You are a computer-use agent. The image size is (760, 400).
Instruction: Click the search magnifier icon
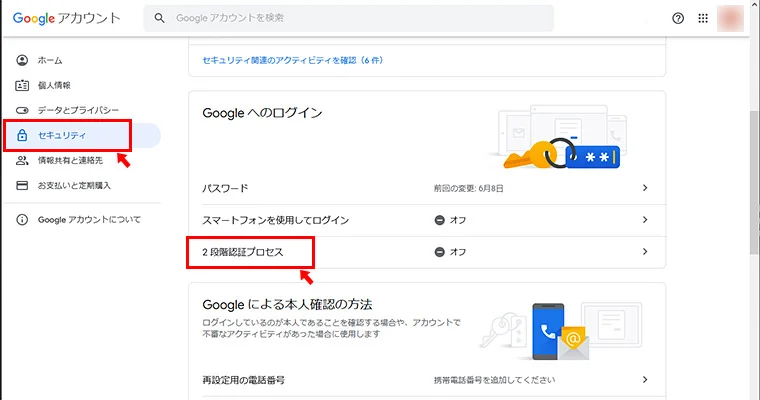pyautogui.click(x=159, y=18)
